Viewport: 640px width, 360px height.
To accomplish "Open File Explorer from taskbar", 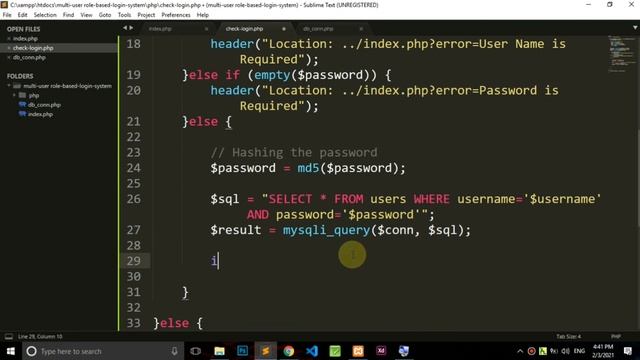I will point(219,351).
